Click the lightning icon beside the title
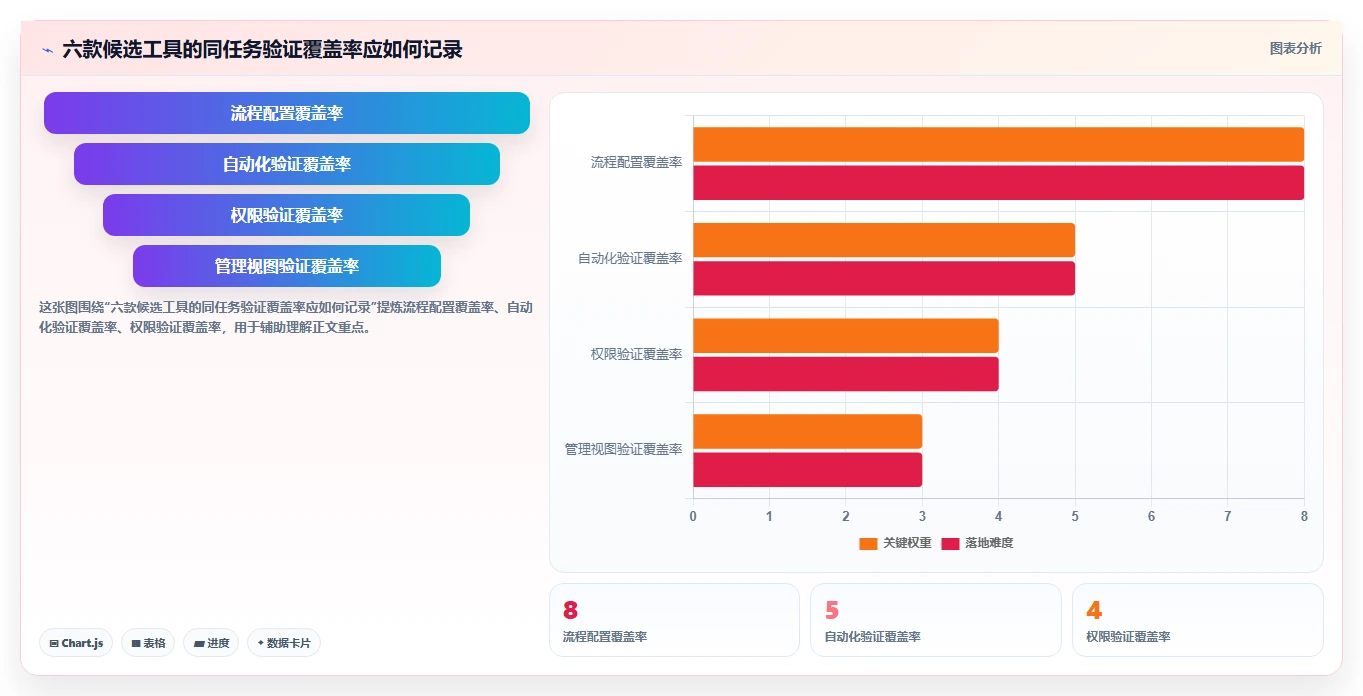This screenshot has height=696, width=1363. [x=47, y=50]
